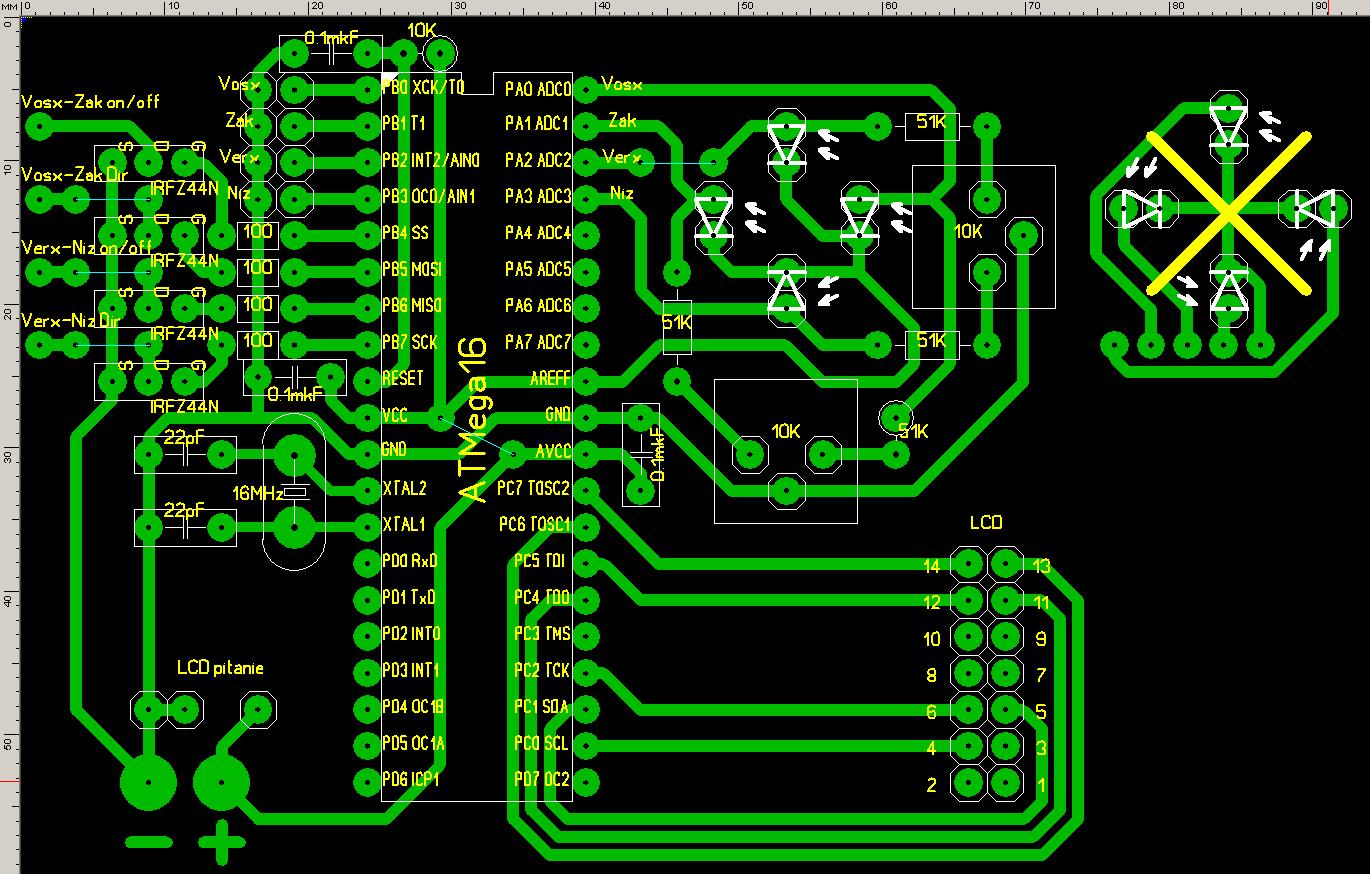Click the "PA7 ADC7" pin label
1370x874 pixels.
[x=538, y=342]
